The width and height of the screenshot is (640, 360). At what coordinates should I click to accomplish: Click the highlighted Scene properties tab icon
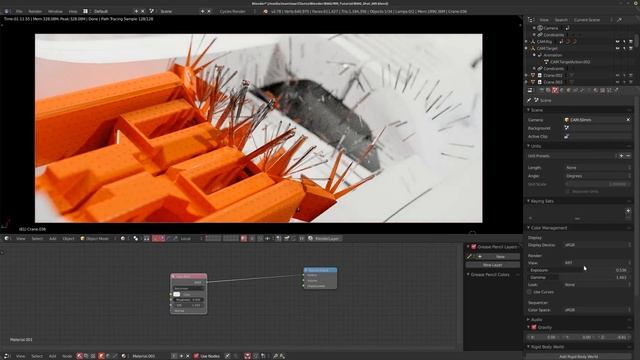pyautogui.click(x=555, y=90)
